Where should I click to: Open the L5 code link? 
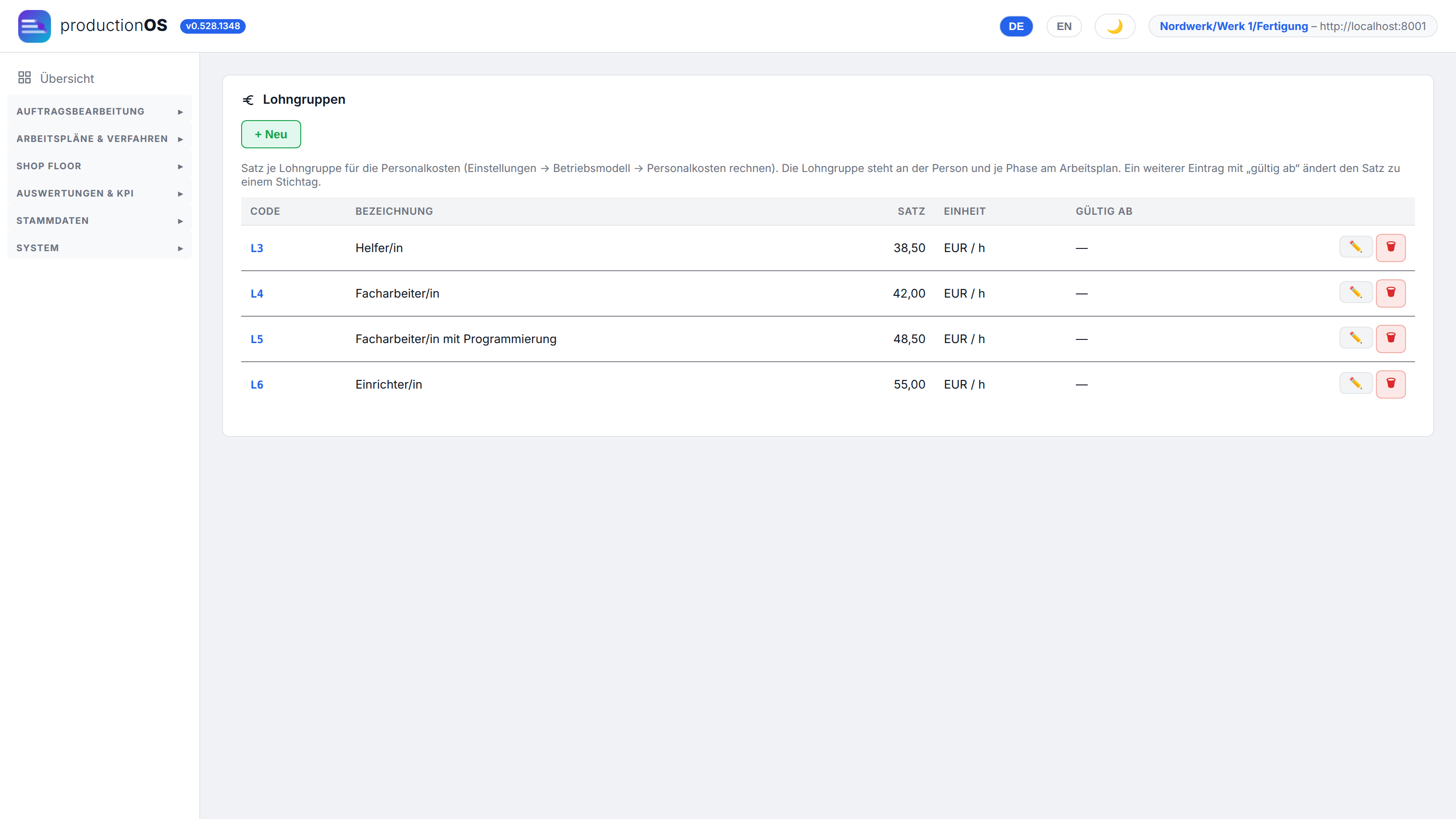coord(257,339)
